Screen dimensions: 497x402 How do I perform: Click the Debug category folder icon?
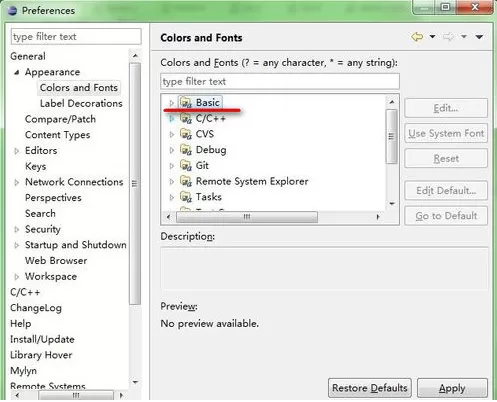(x=186, y=150)
